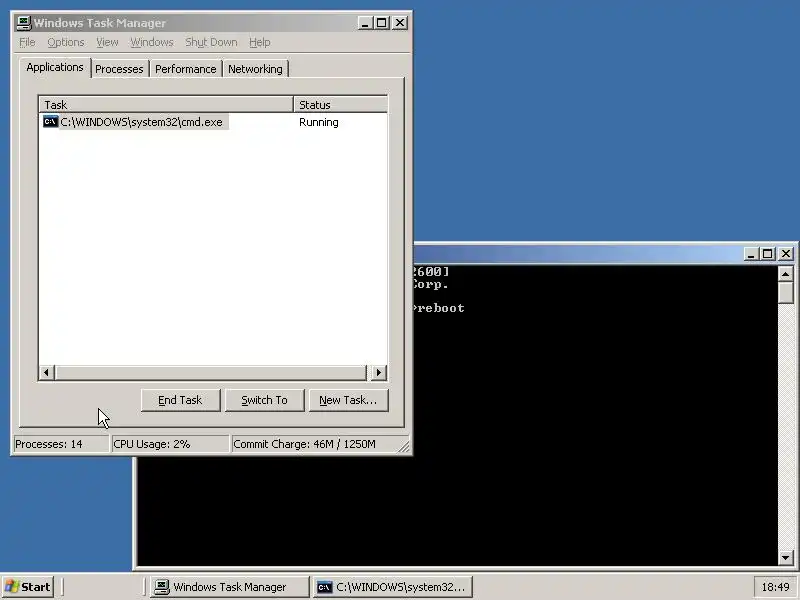This screenshot has height=600, width=800.
Task: Click the Running status text
Action: click(x=318, y=122)
